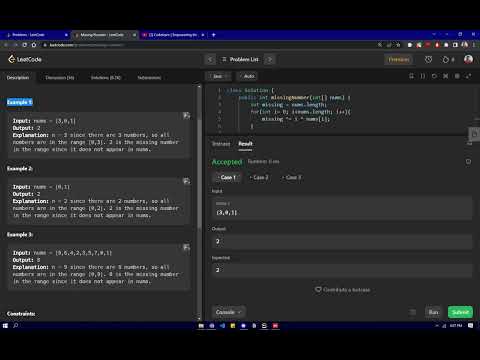
Task: Click the streak fire icon
Action: click(446, 59)
